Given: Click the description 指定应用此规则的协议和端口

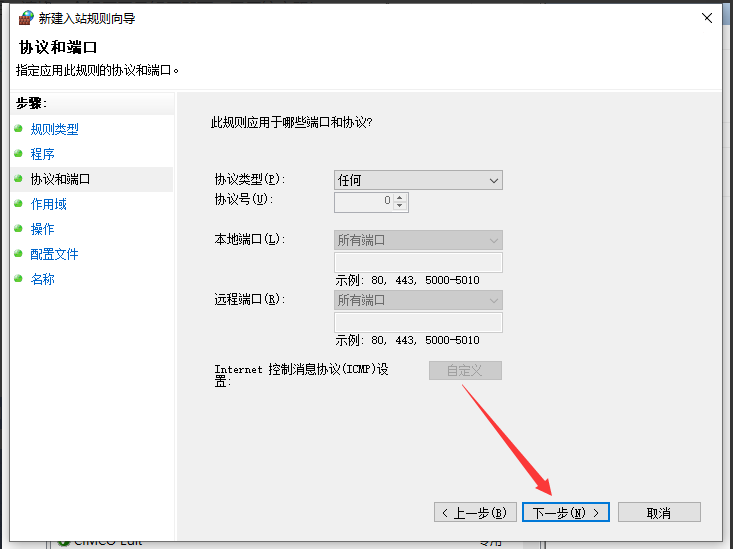Looking at the screenshot, I should pyautogui.click(x=97, y=71).
